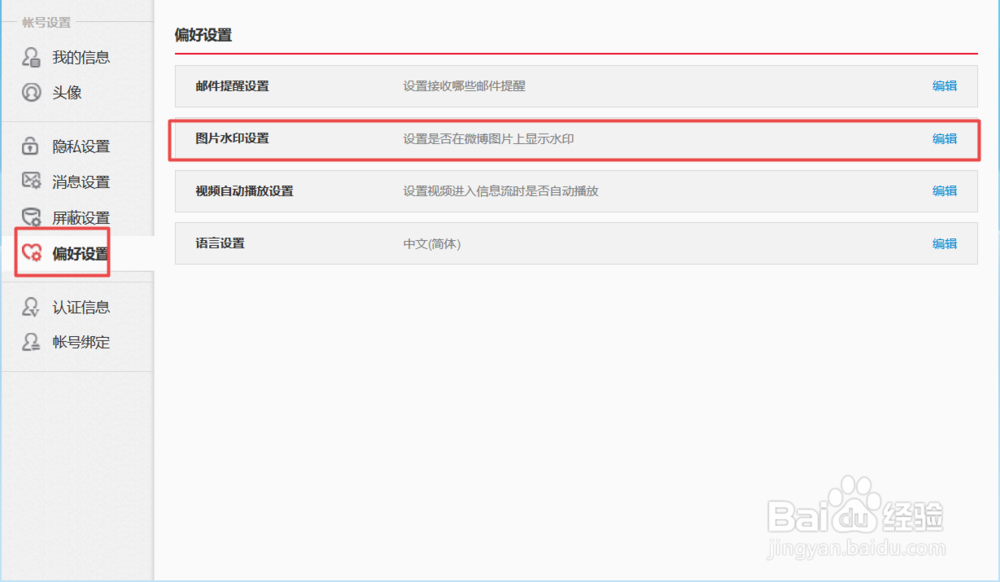Click the description 设置是否在微博图片上显示水印
The height and width of the screenshot is (582, 1000).
[489, 138]
